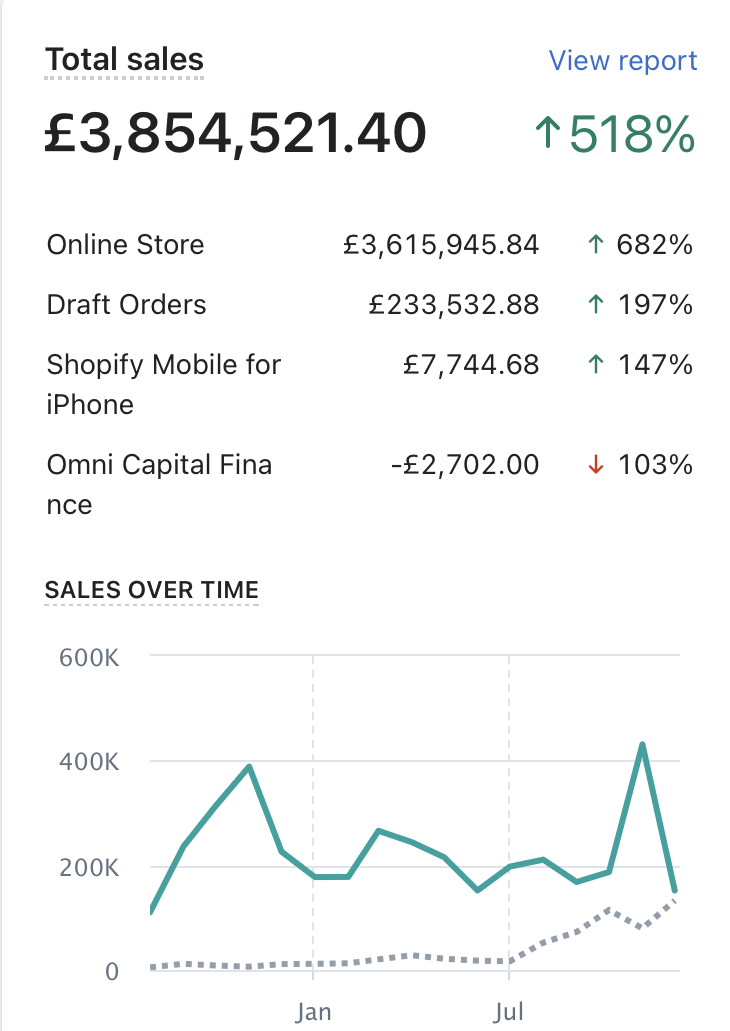Select the Online Store sales row label
The width and height of the screenshot is (730, 1031).
[125, 245]
